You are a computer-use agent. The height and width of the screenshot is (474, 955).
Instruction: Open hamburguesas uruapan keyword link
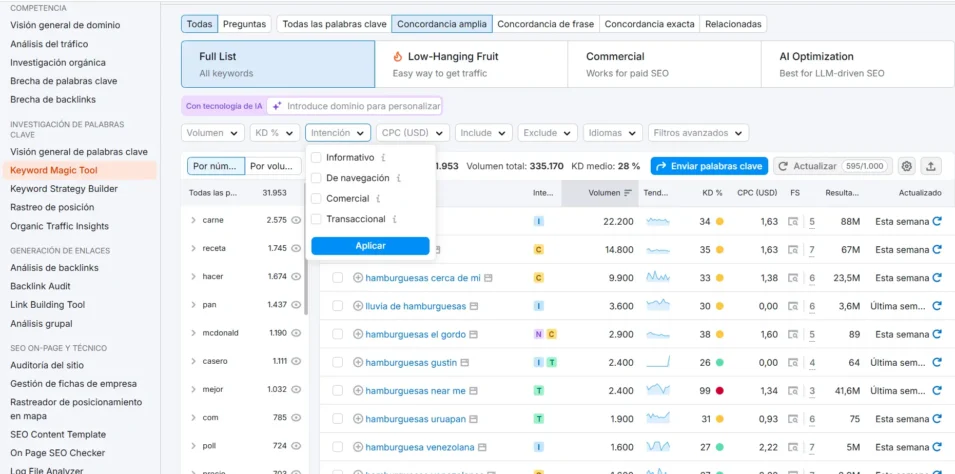(x=415, y=419)
